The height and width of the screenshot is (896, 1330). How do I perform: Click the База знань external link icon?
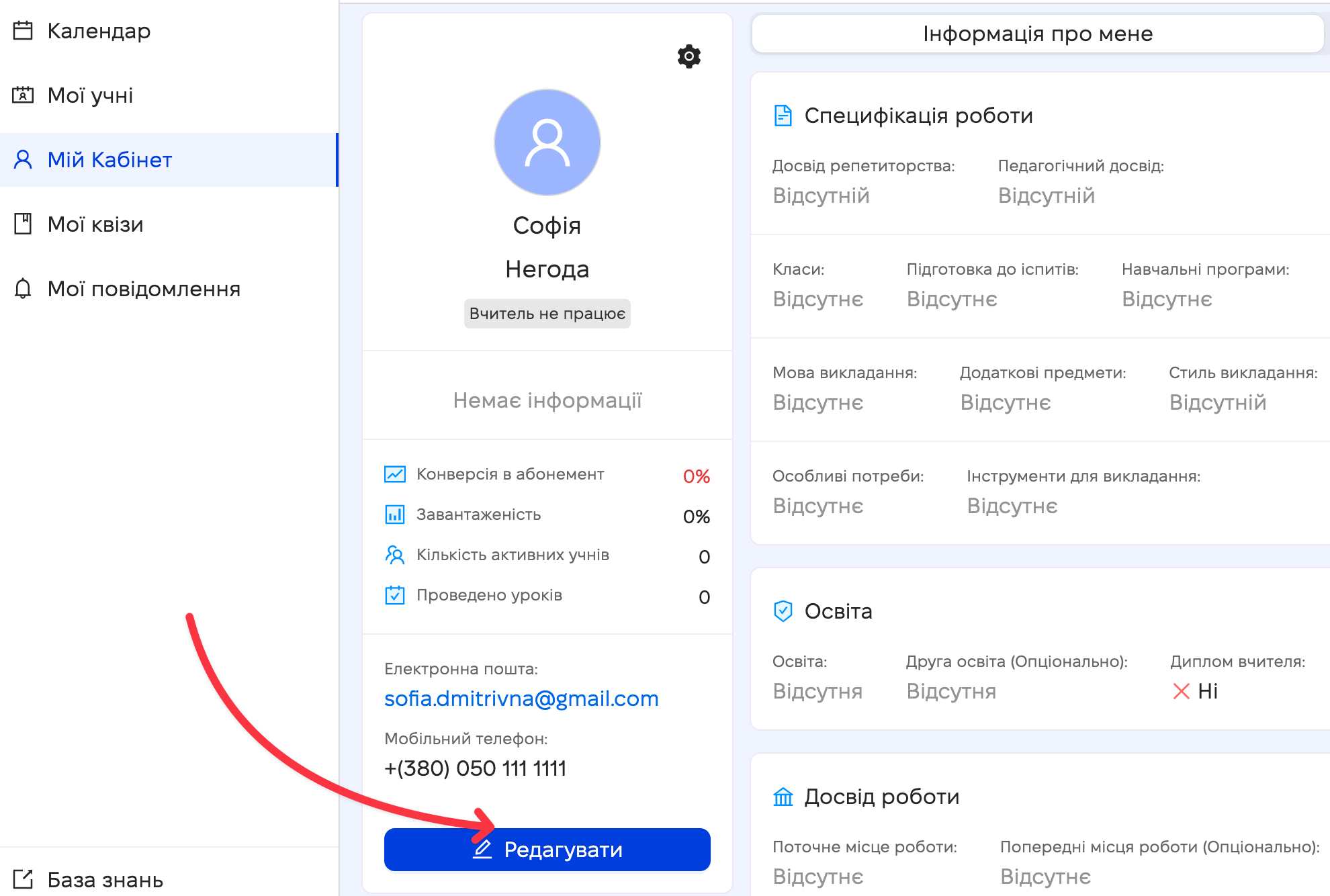coord(23,879)
